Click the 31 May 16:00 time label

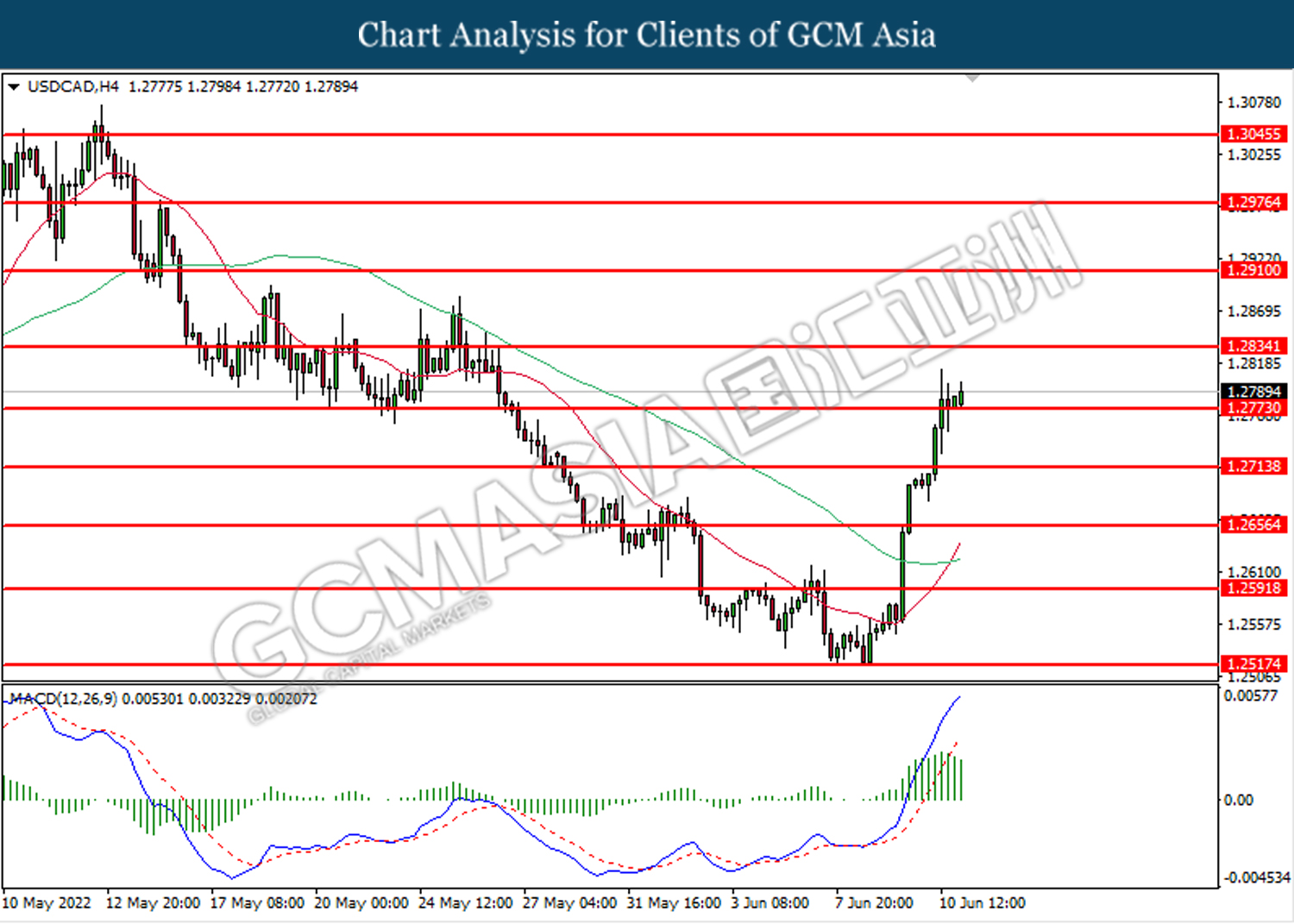(x=675, y=903)
